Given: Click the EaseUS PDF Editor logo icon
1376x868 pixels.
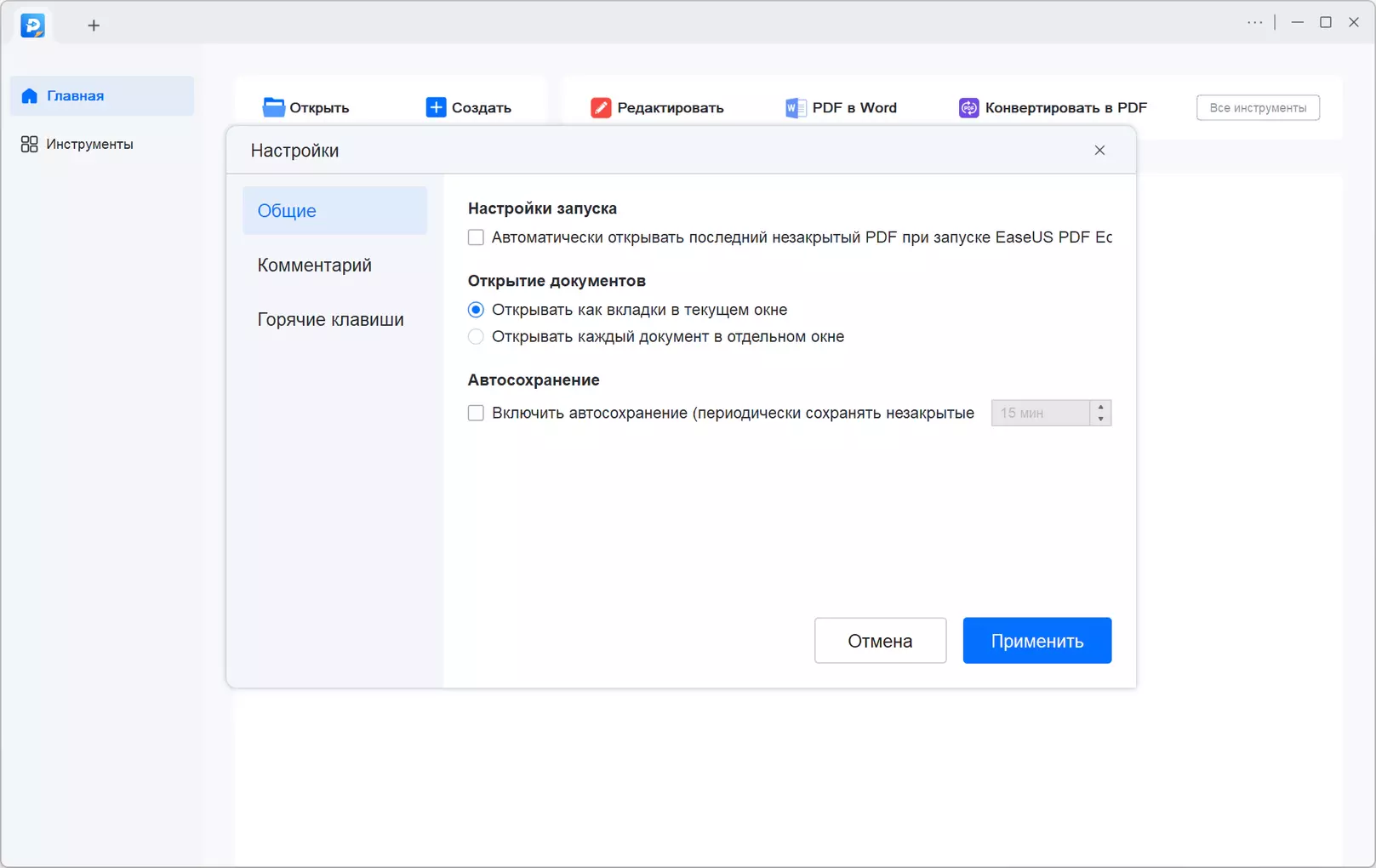Looking at the screenshot, I should click(32, 26).
